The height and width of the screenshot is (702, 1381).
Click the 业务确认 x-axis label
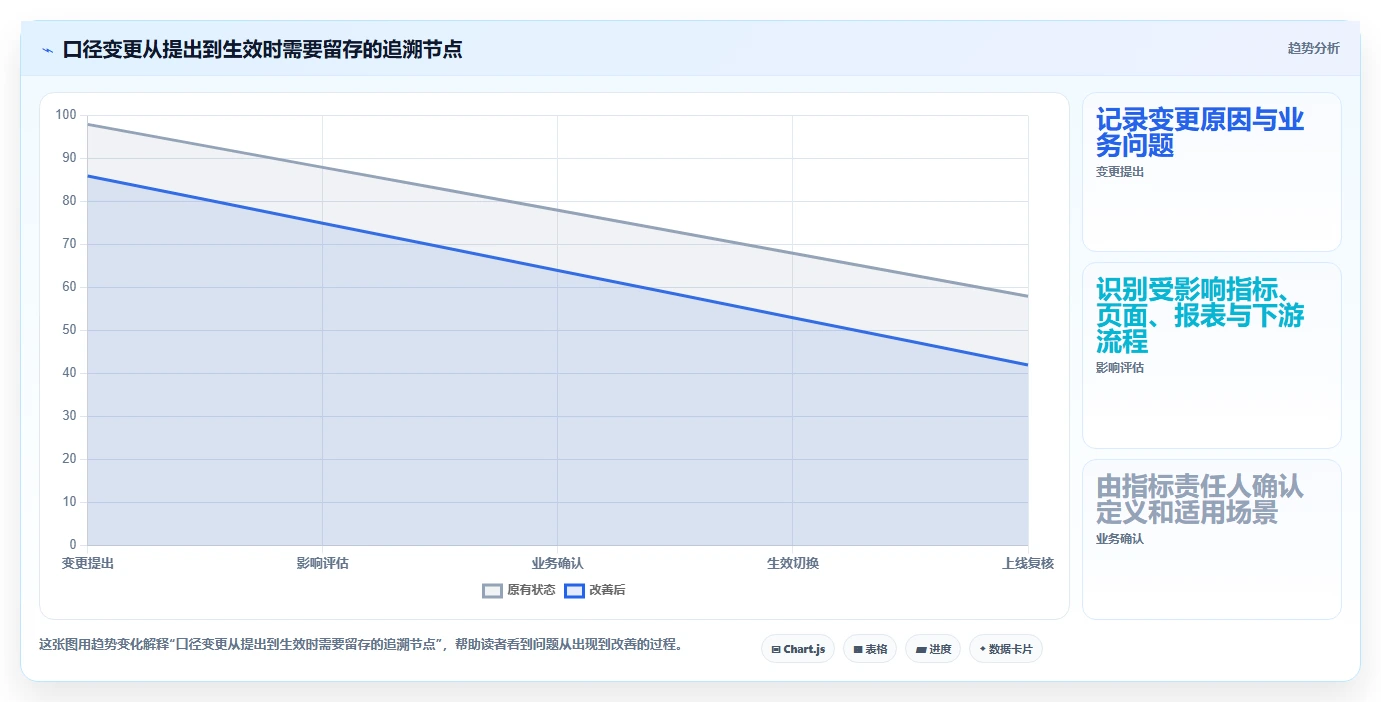[x=557, y=563]
